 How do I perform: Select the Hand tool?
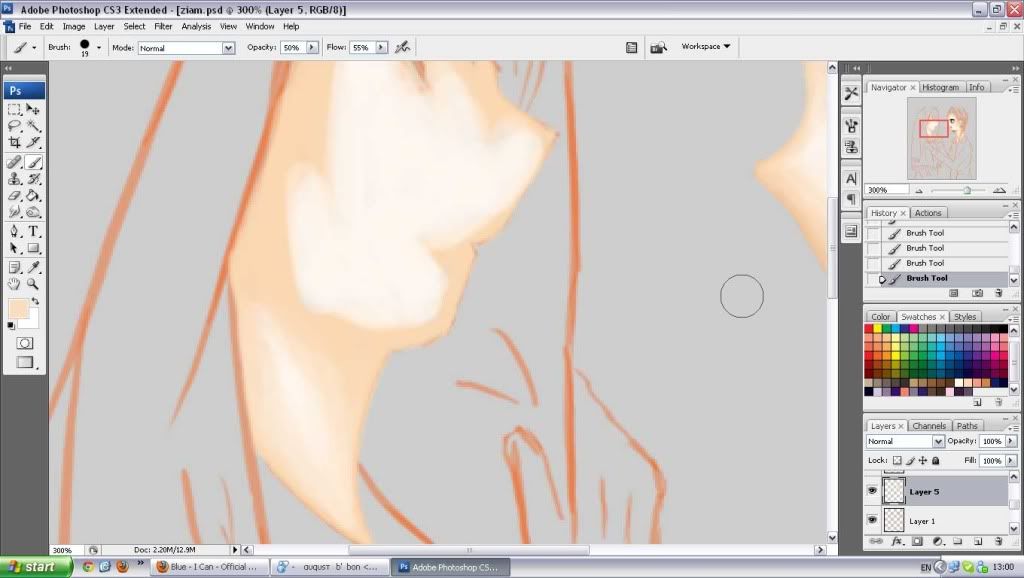pyautogui.click(x=14, y=284)
